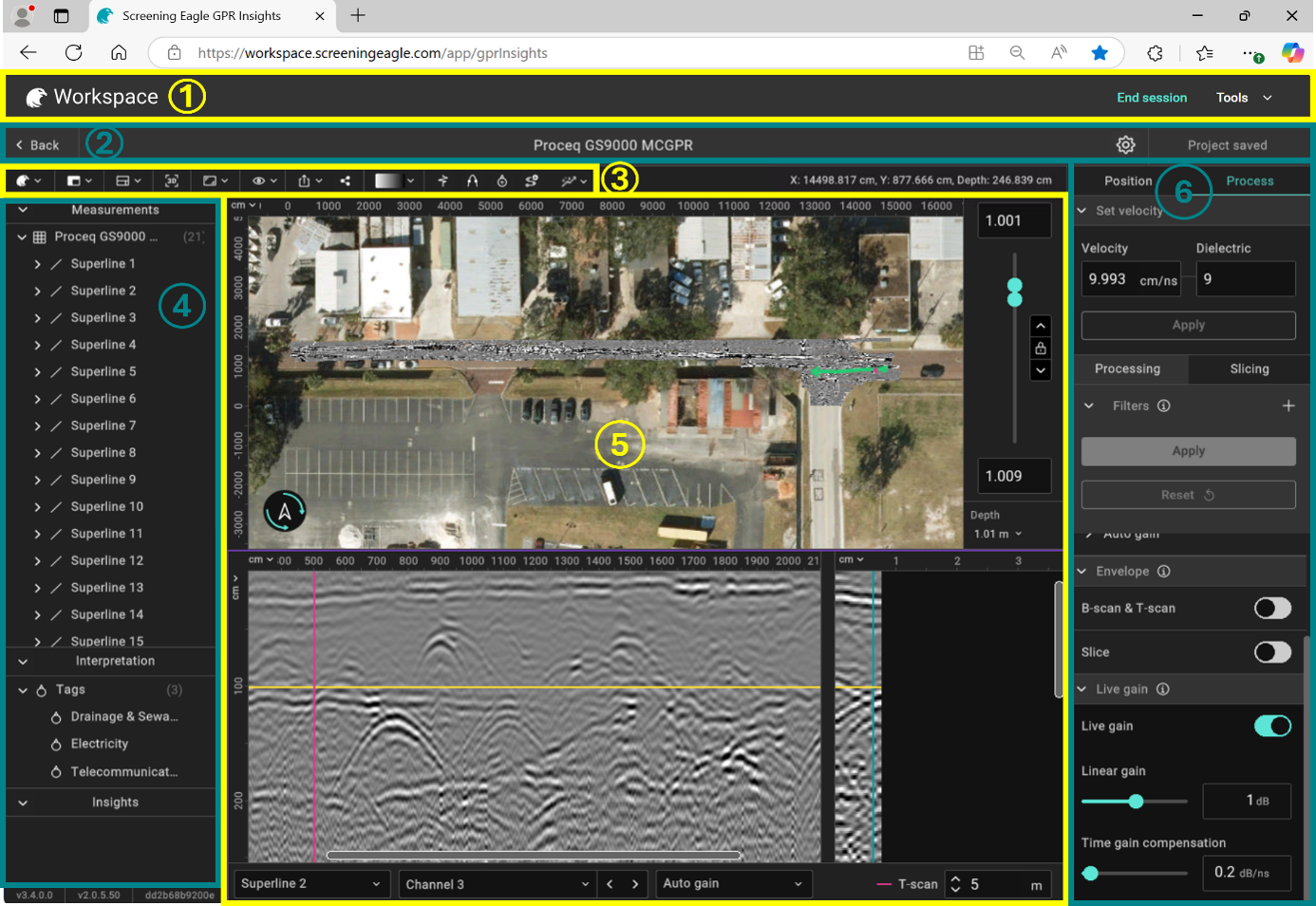Click the Workspace eagle logo
The width and height of the screenshot is (1316, 906).
coord(36,97)
